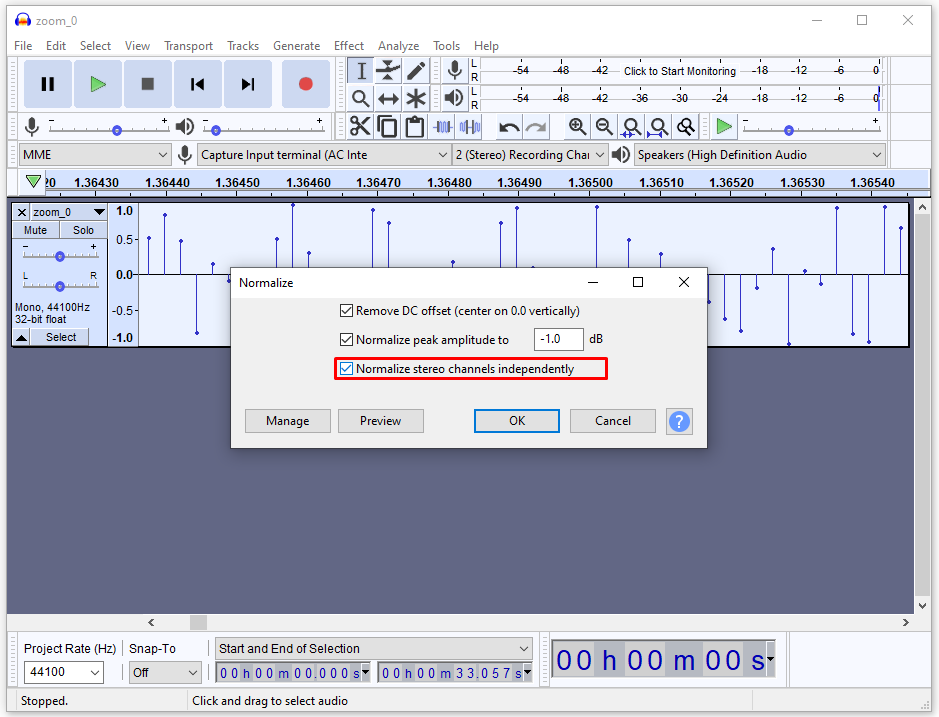Select the Envelope tool
This screenshot has height=717, width=939.
coord(388,71)
